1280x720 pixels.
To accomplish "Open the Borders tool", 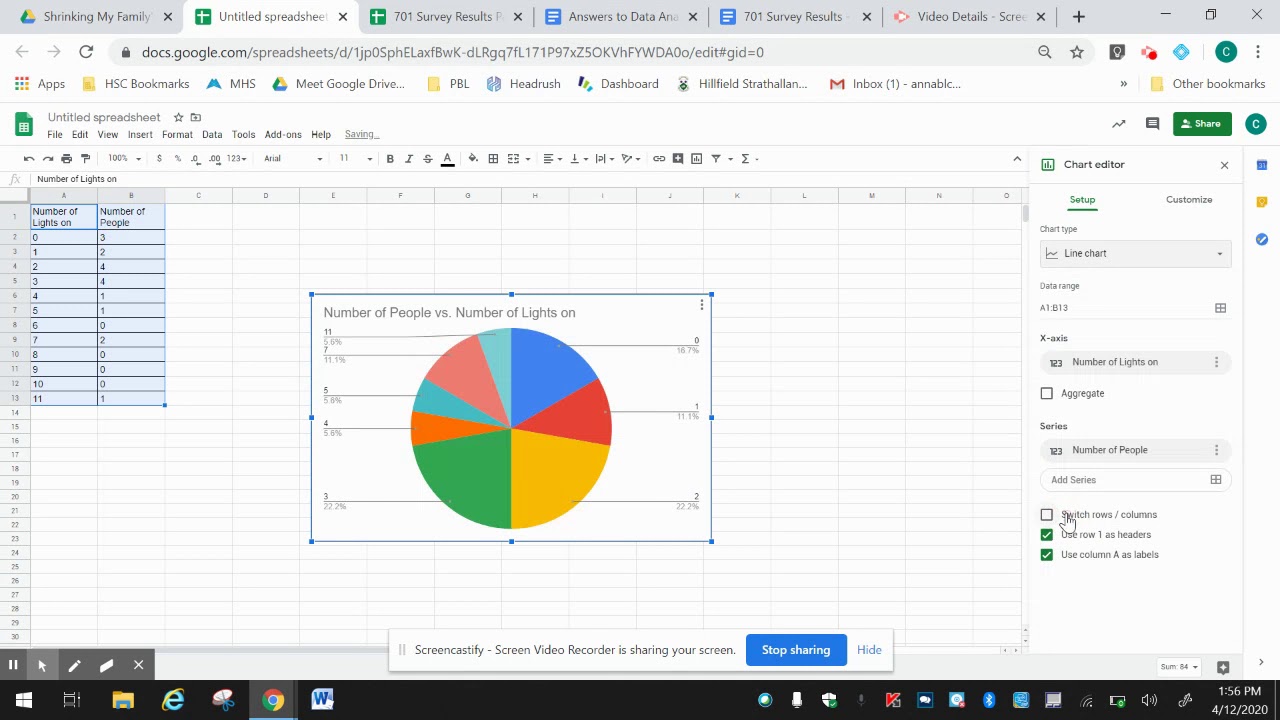I will [x=493, y=158].
